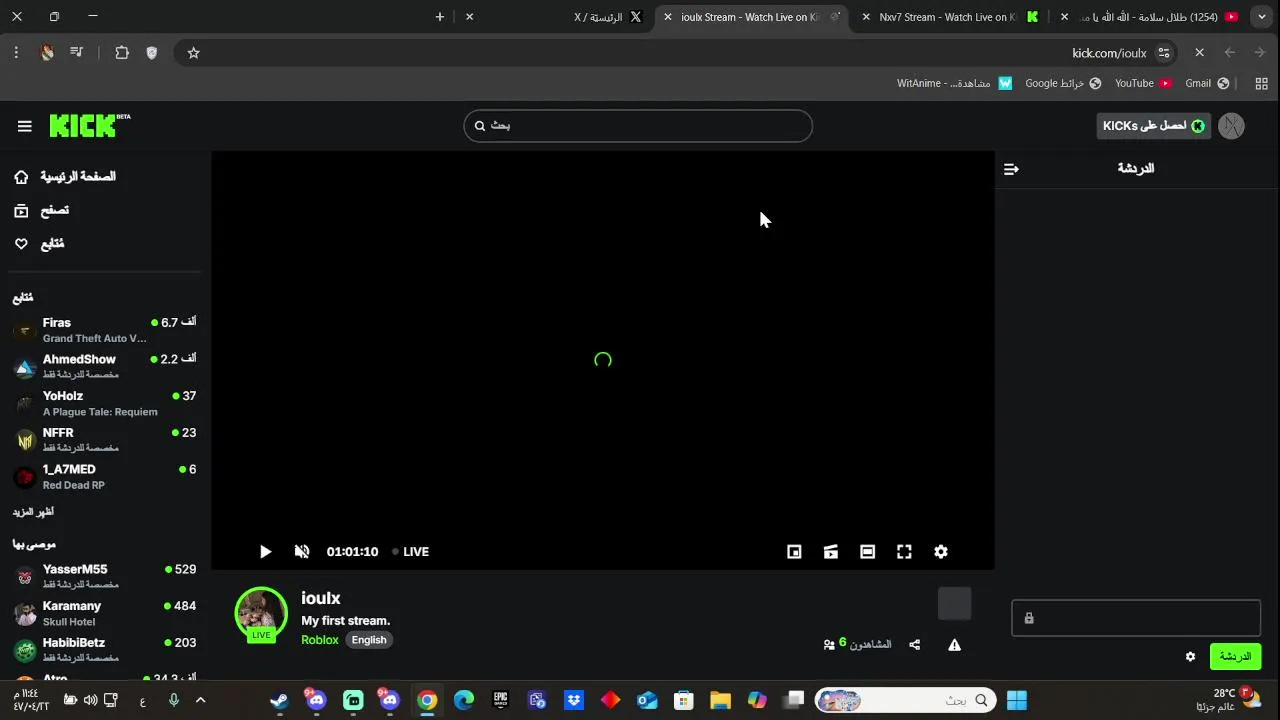
Task: Open chat settings gear
Action: [x=1190, y=657]
